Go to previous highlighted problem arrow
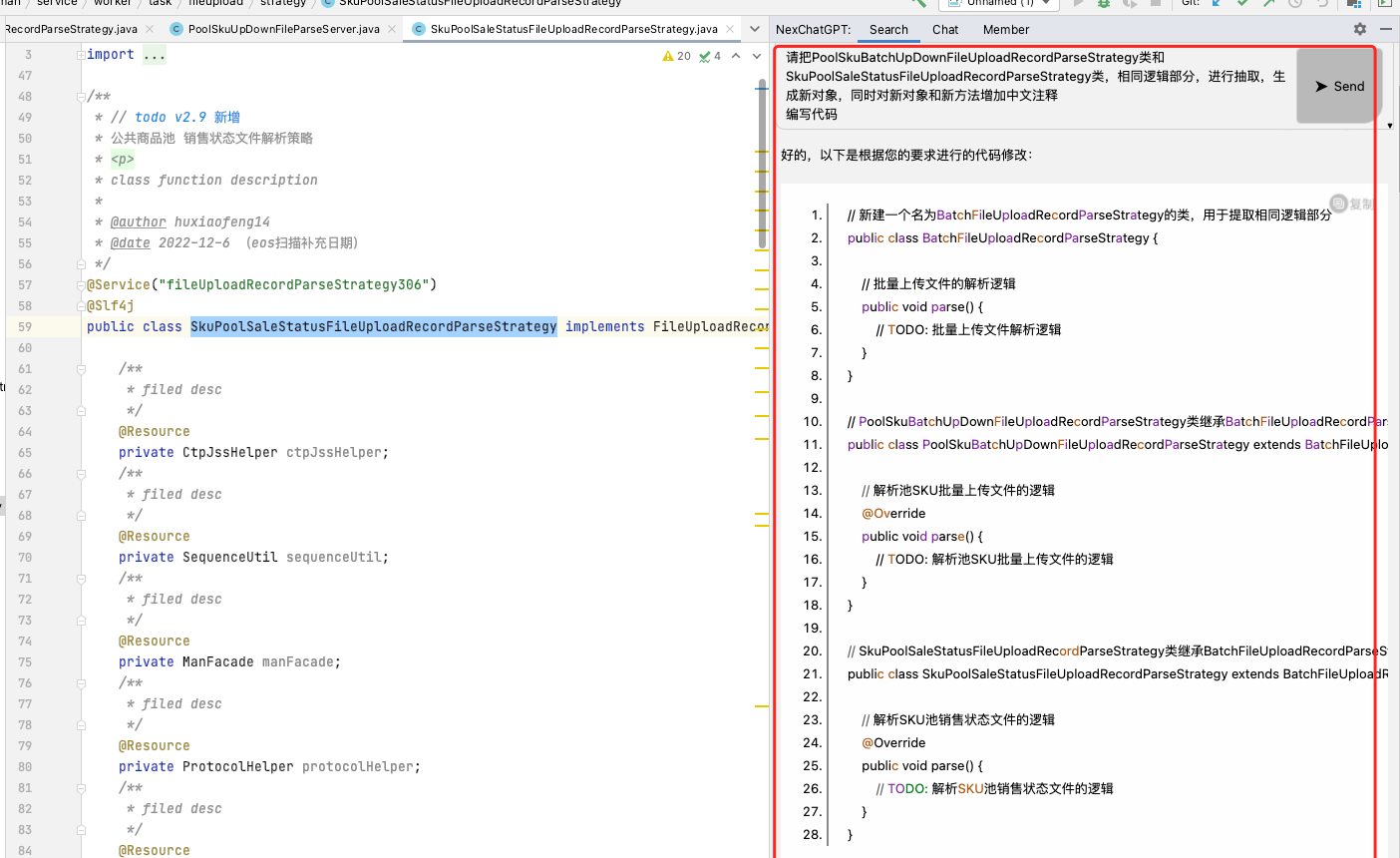 pos(736,56)
